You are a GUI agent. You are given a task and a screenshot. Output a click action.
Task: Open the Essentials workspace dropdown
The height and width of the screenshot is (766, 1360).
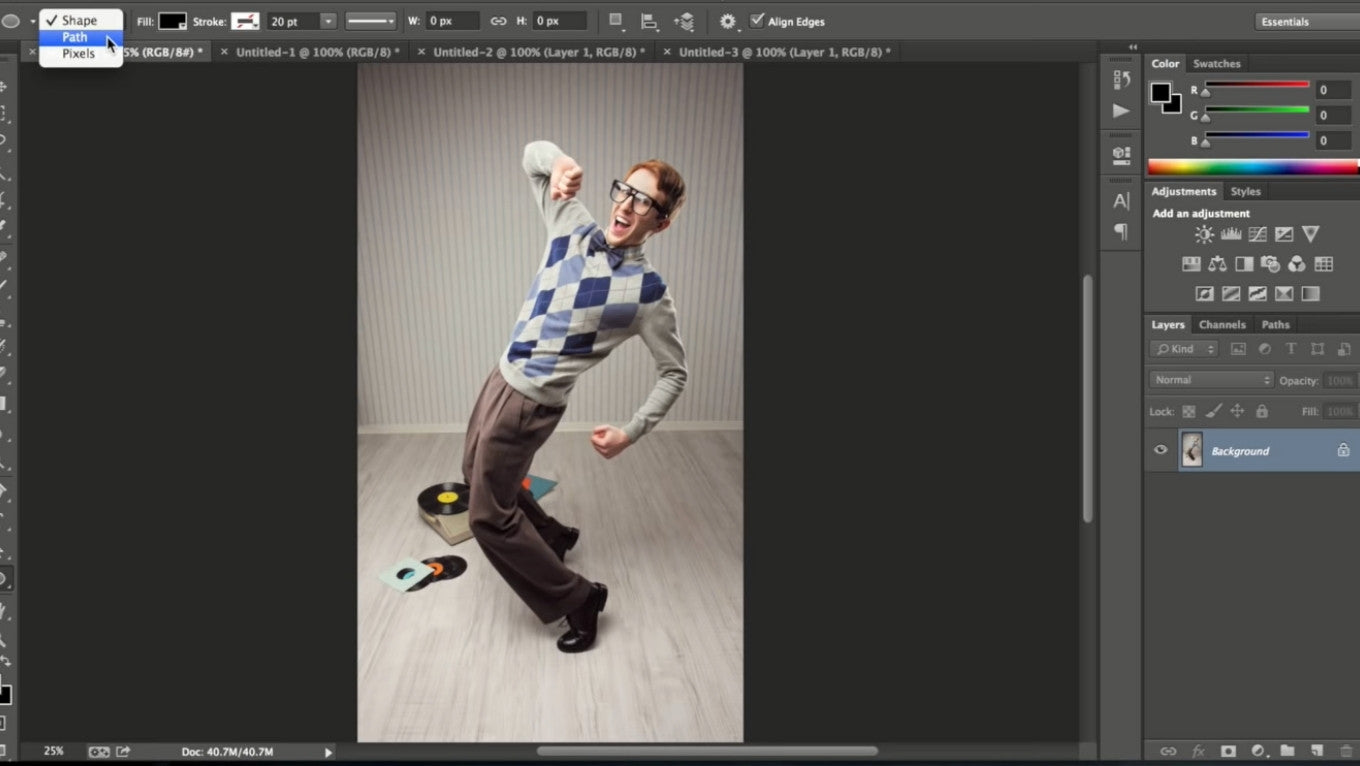(1306, 22)
